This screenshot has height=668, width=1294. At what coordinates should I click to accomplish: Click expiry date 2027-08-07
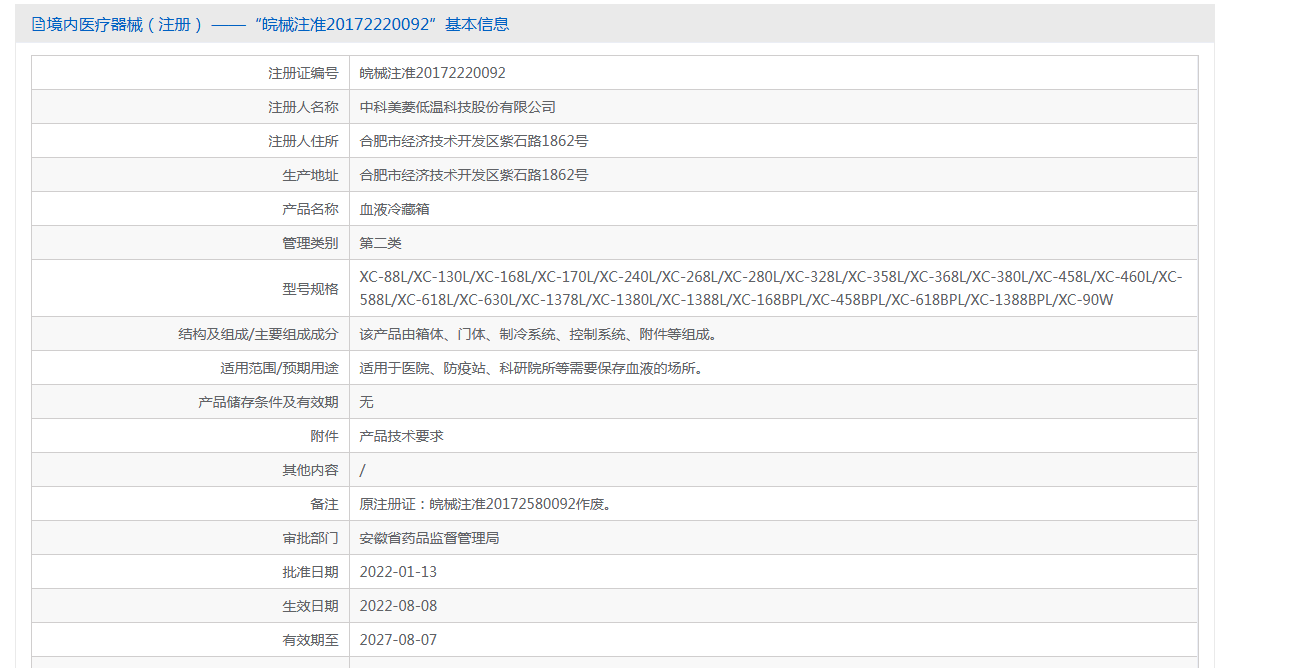coord(398,640)
